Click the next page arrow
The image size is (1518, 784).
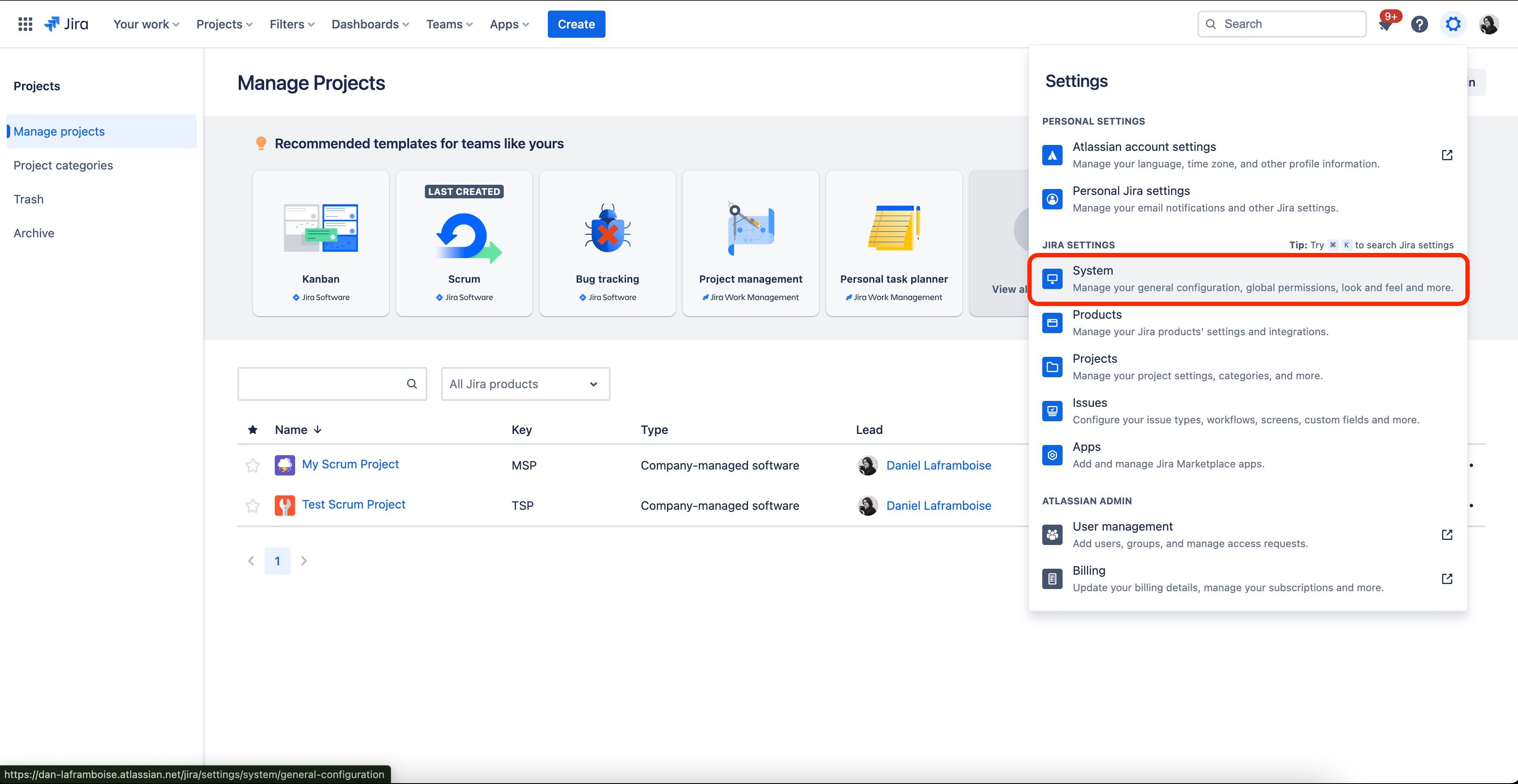(304, 561)
